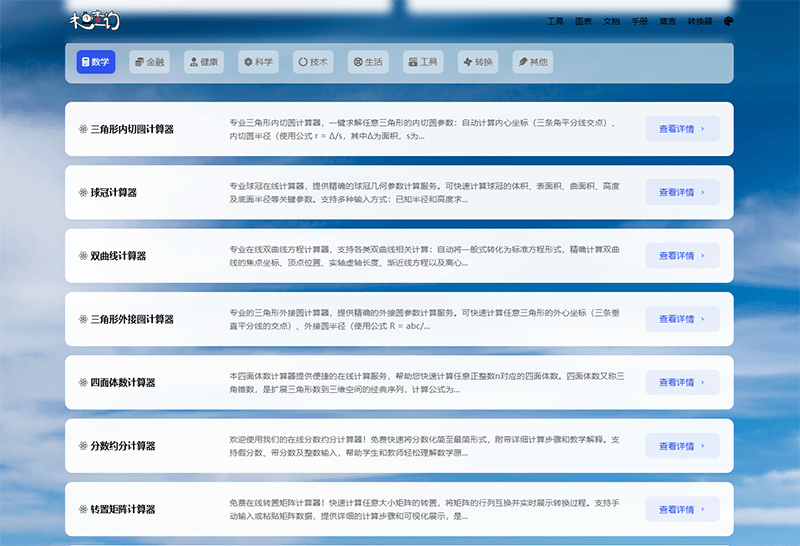This screenshot has width=800, height=546.
Task: Open the 健康 category tab
Action: 204,62
